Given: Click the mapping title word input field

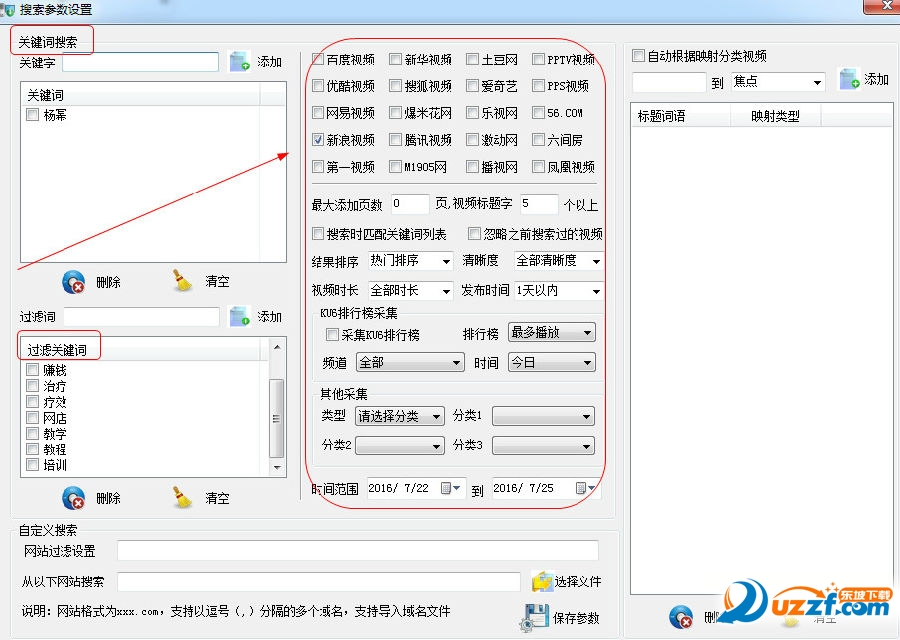Looking at the screenshot, I should point(669,82).
